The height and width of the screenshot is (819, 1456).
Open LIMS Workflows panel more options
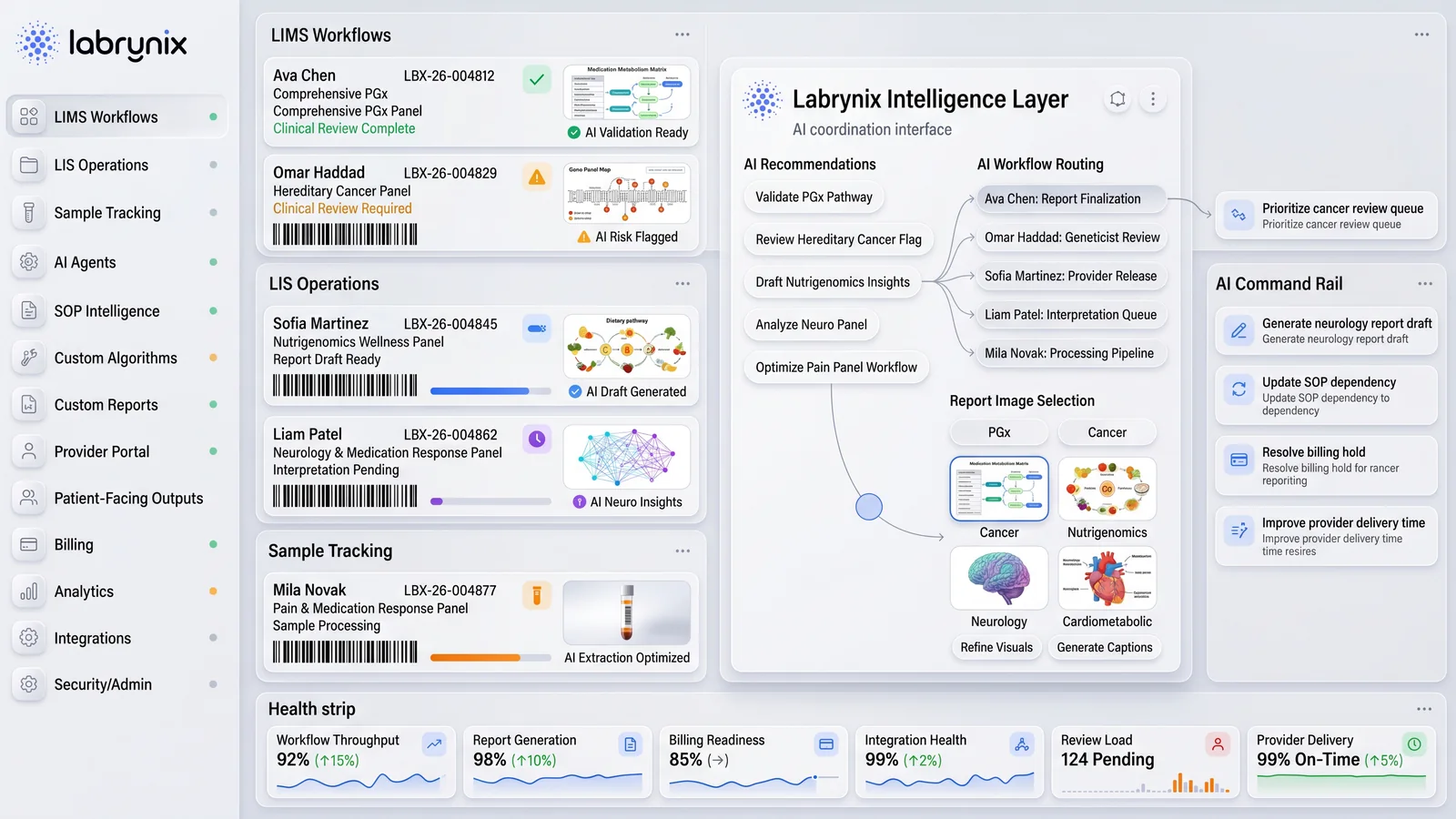[x=682, y=35]
